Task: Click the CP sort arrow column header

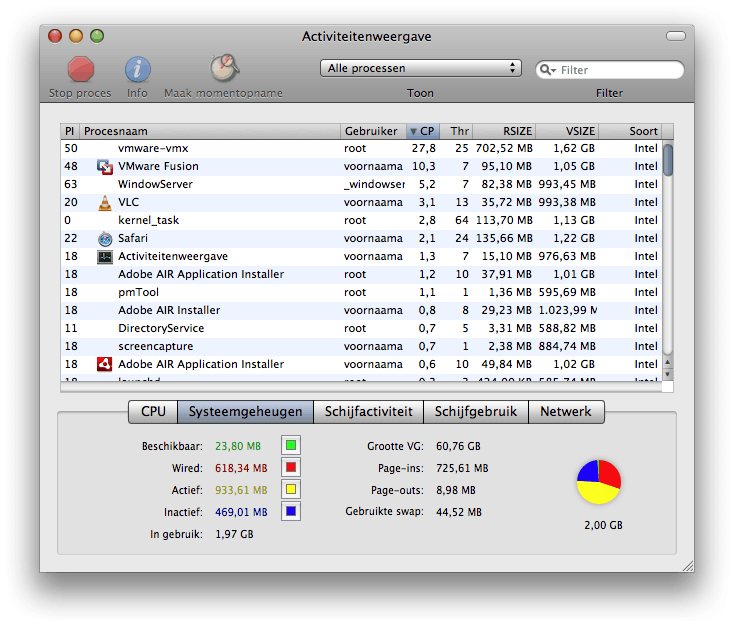Action: [x=423, y=131]
